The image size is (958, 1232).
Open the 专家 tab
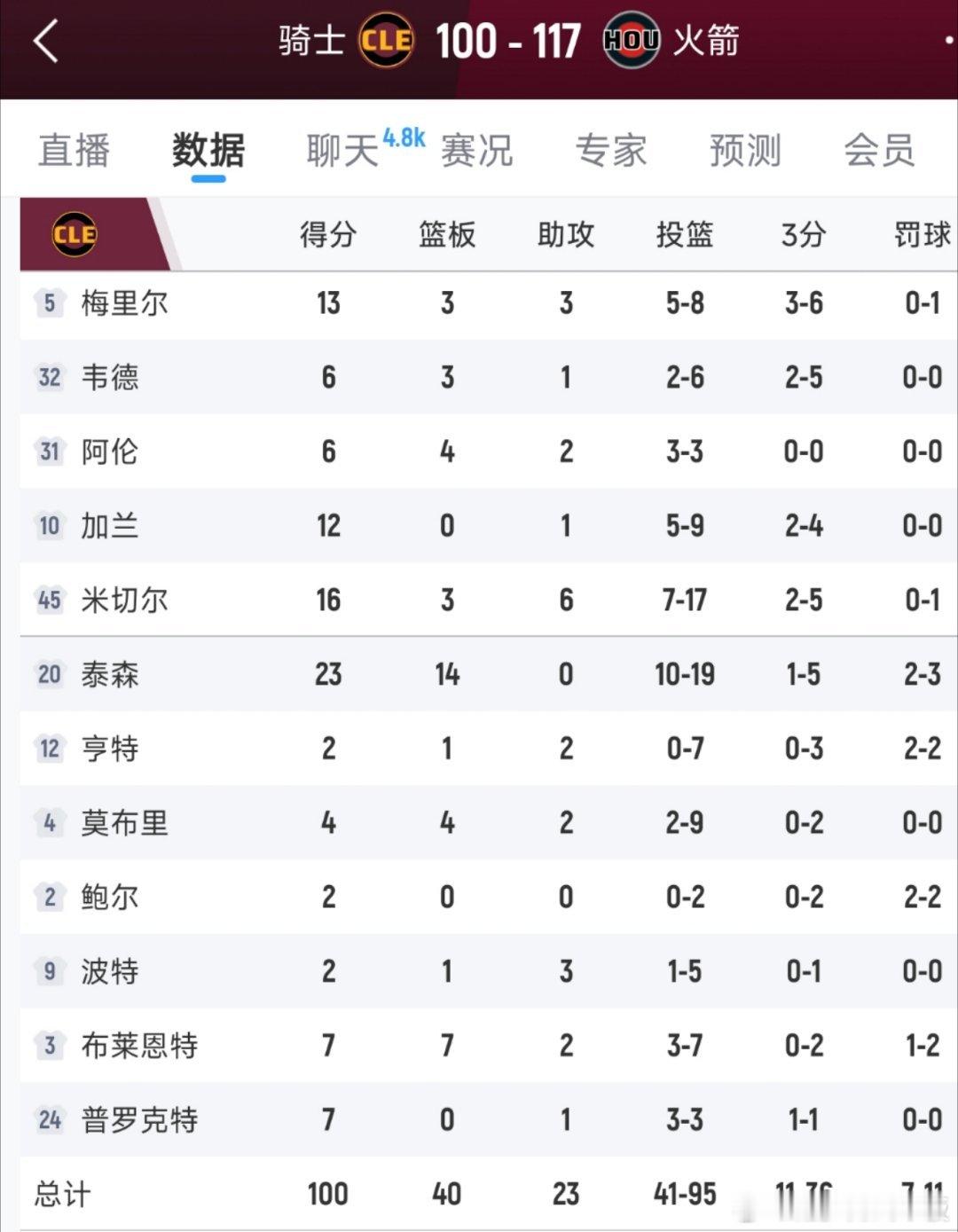tap(611, 150)
